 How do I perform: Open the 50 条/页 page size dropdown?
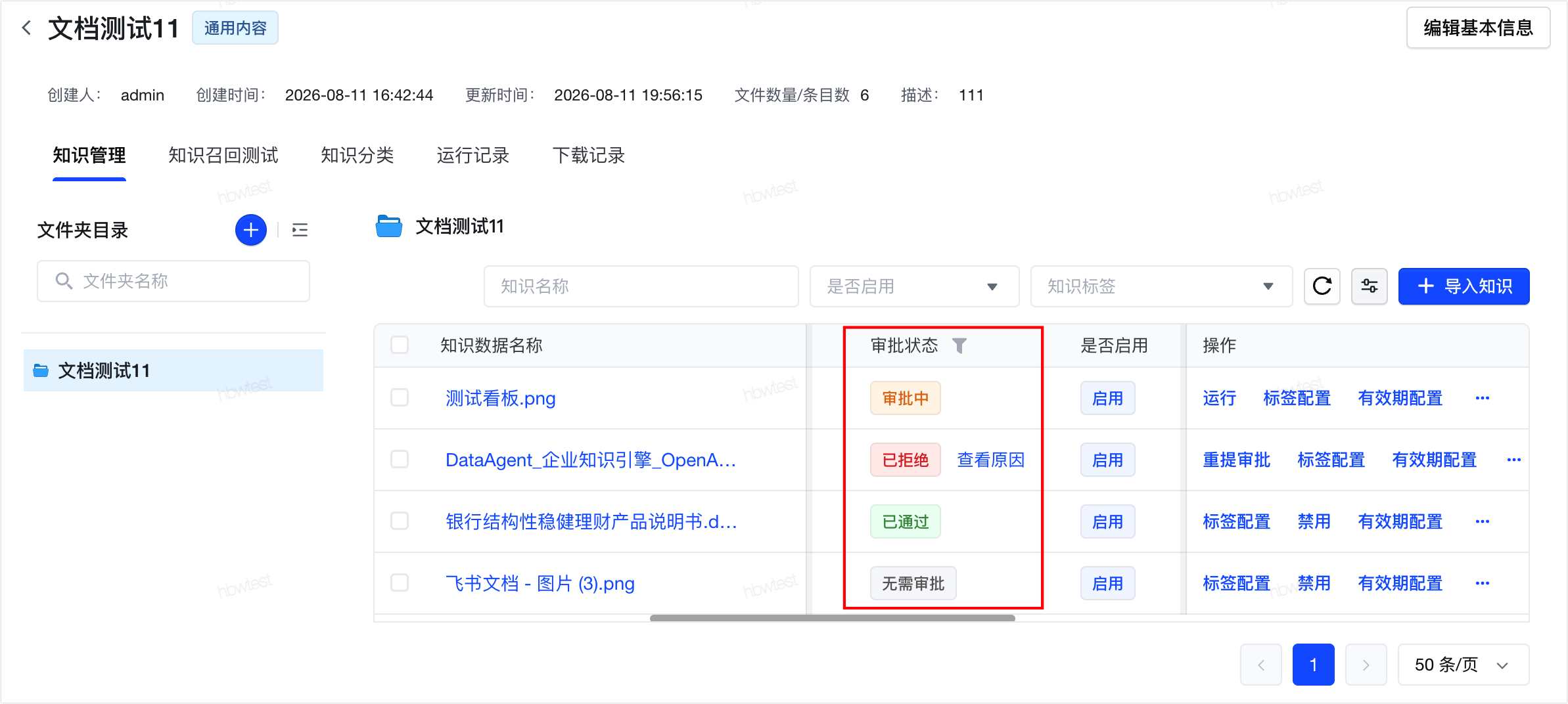point(1464,665)
